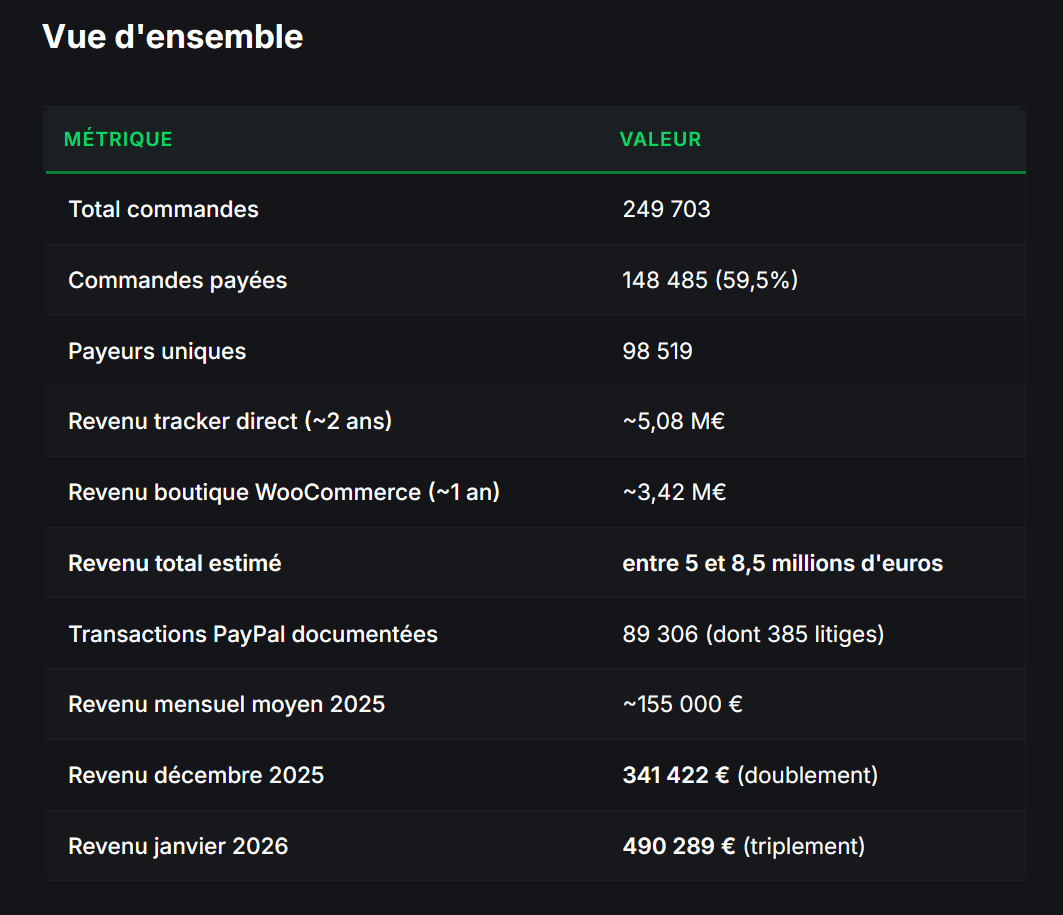Click the "Revenu mensuel moyen 2025" label
The image size is (1063, 915).
tap(226, 704)
